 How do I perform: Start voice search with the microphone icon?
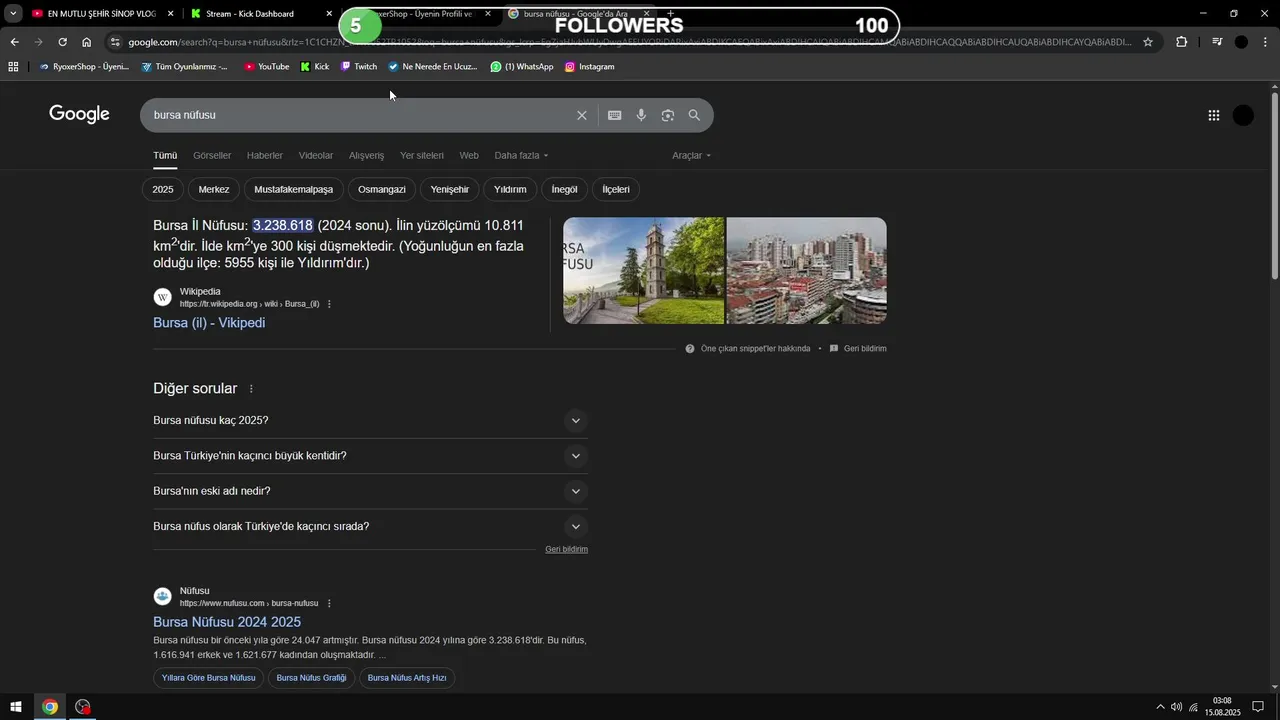(641, 115)
